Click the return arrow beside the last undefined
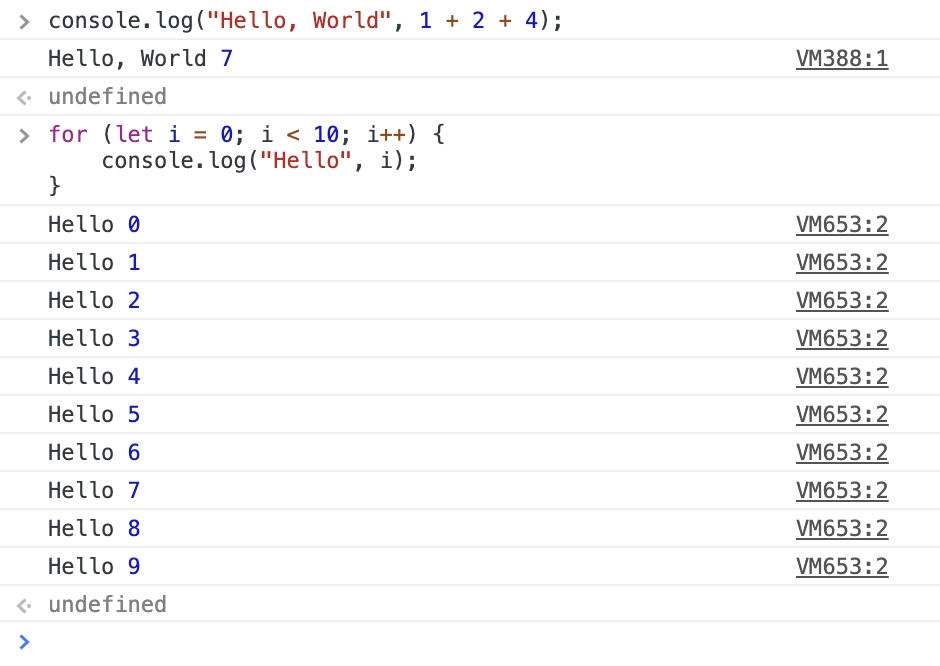Screen dimensions: 940x666 pos(24,605)
